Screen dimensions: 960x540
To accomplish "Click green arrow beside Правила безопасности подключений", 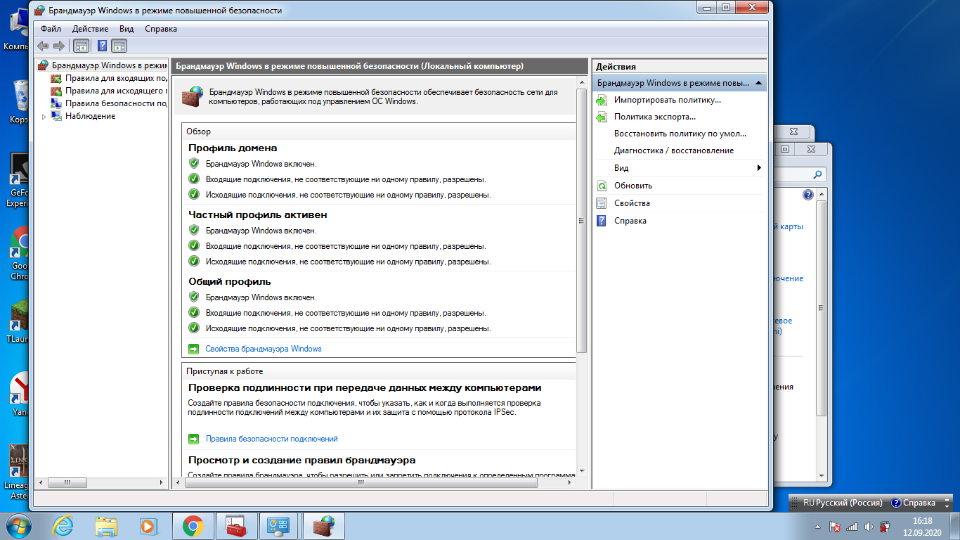I will 193,439.
